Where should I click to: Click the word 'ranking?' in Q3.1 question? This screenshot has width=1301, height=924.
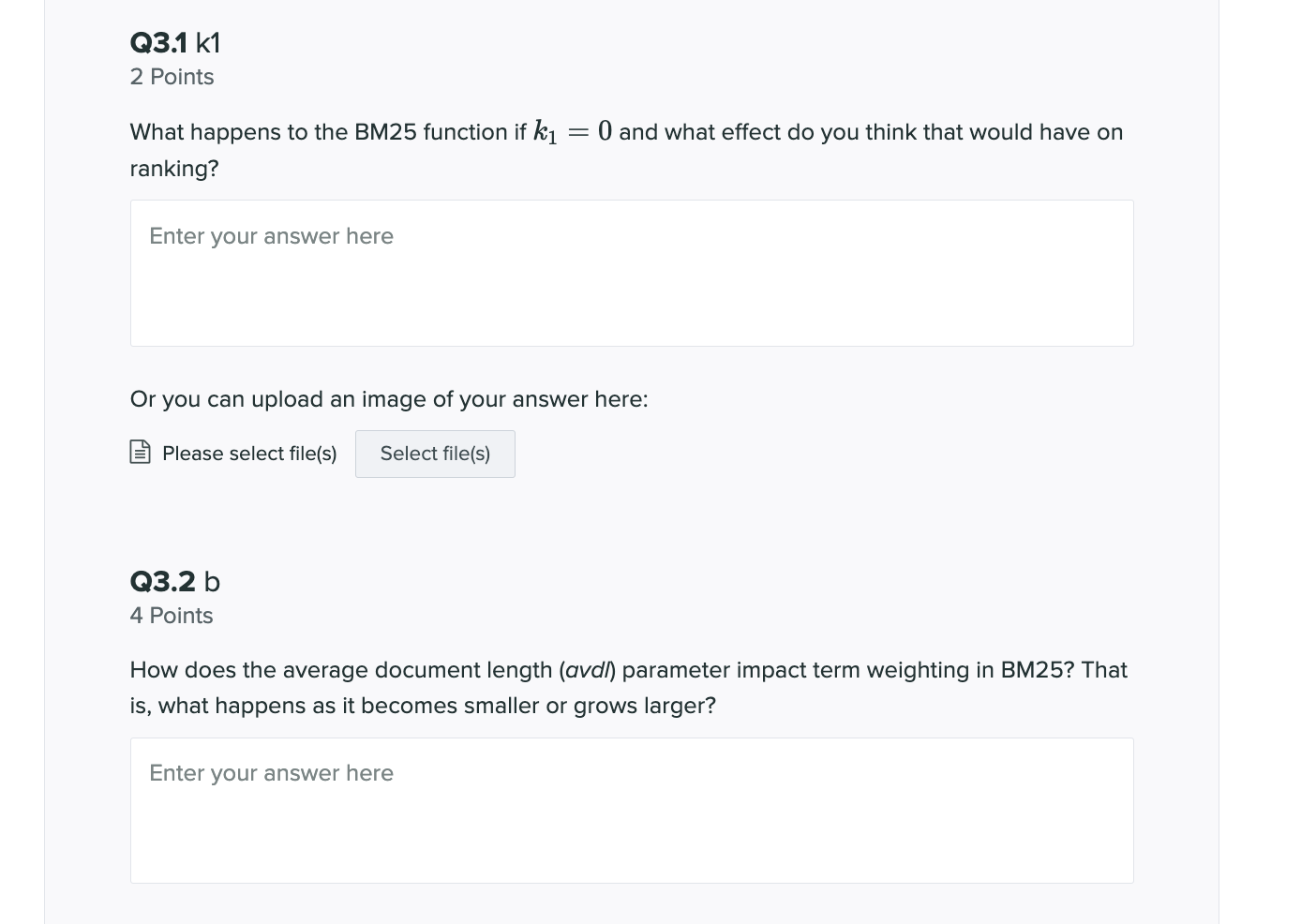click(x=173, y=168)
